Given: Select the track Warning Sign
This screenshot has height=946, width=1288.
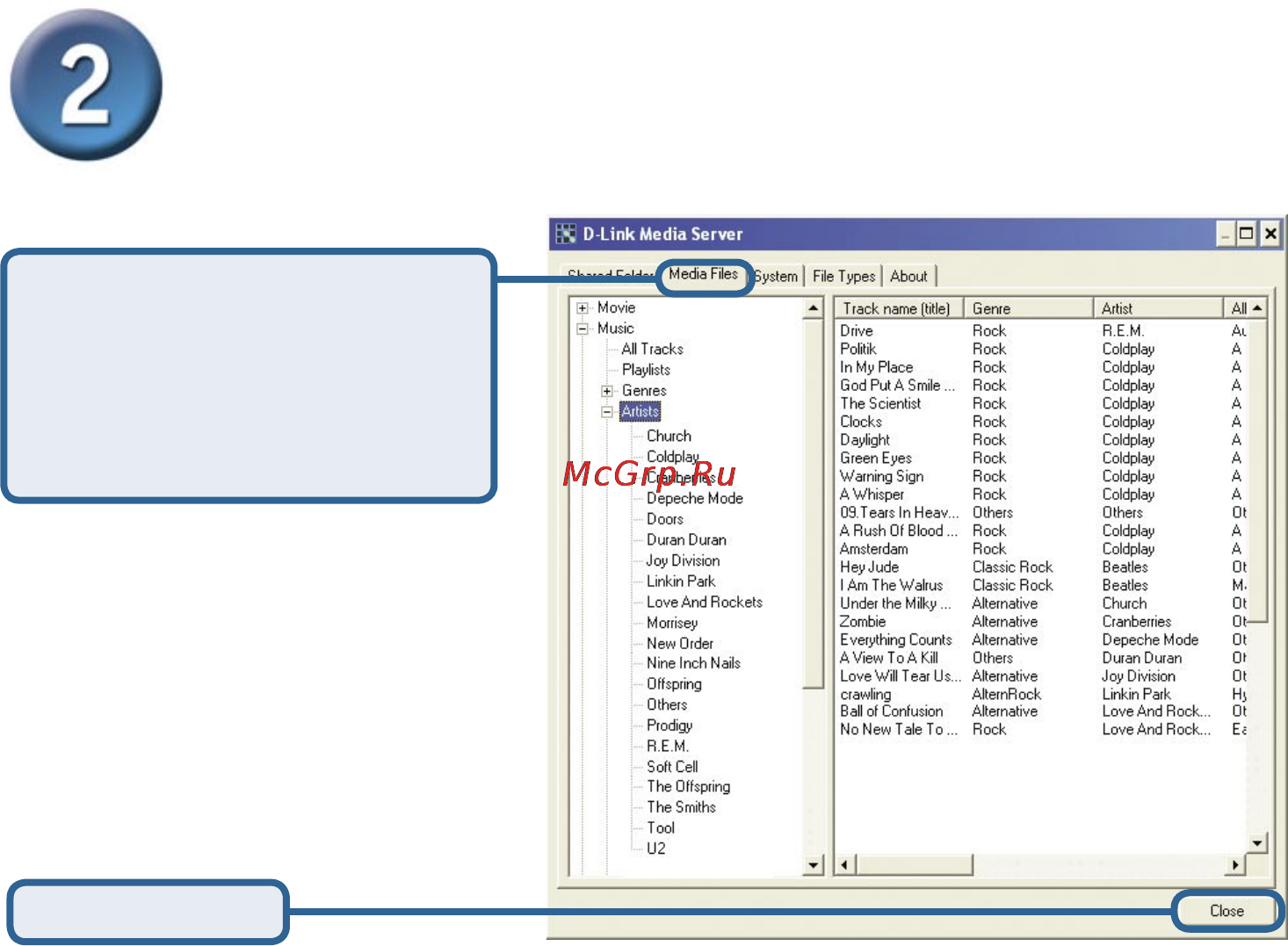Looking at the screenshot, I should (x=882, y=477).
